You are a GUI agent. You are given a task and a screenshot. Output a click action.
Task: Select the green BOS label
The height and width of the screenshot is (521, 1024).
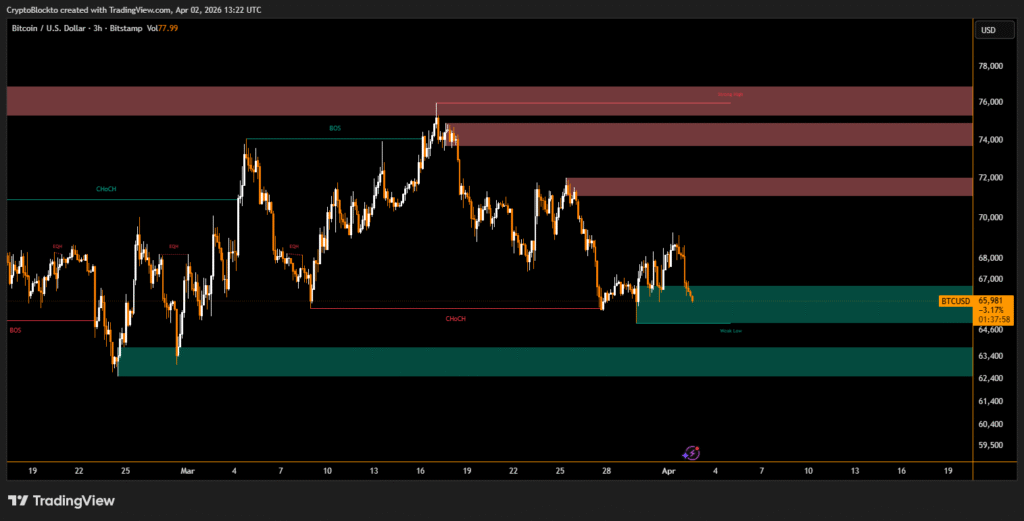[x=334, y=129]
